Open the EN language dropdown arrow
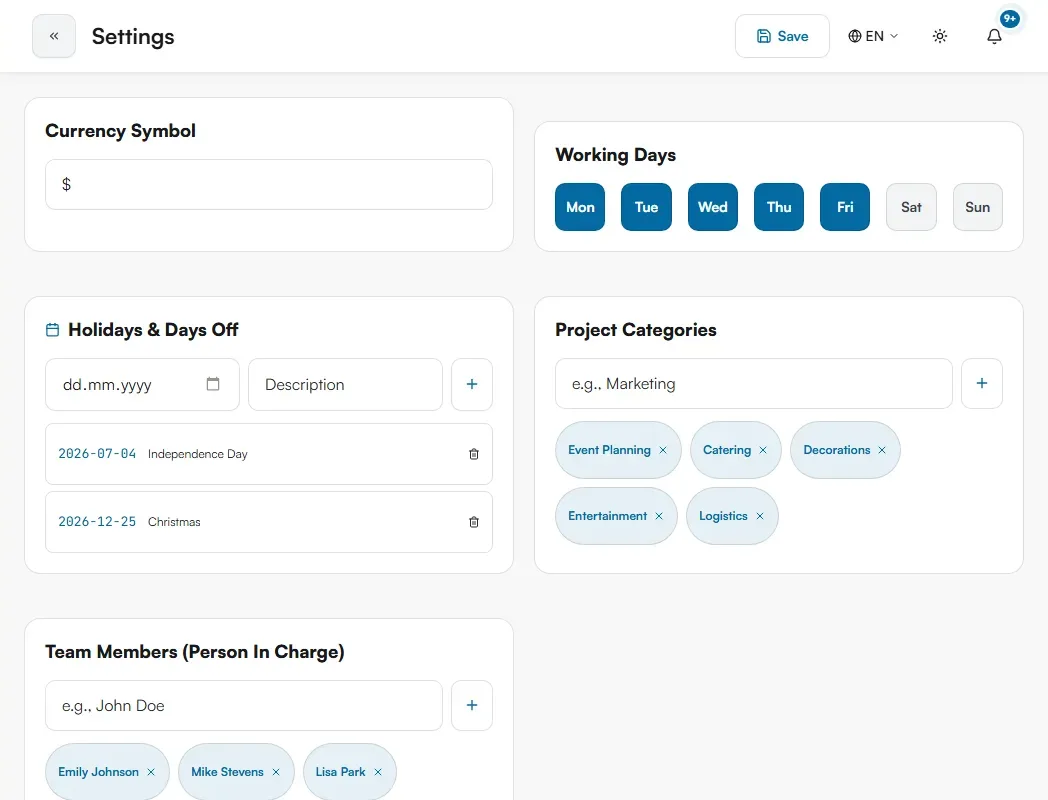 point(894,36)
